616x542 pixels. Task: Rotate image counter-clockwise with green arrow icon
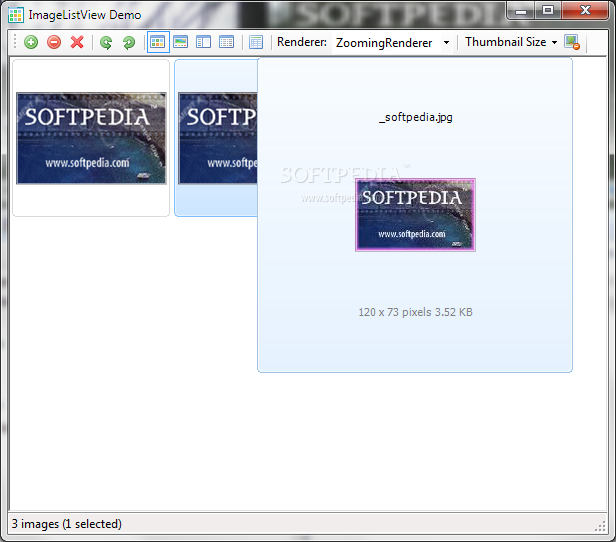[106, 42]
